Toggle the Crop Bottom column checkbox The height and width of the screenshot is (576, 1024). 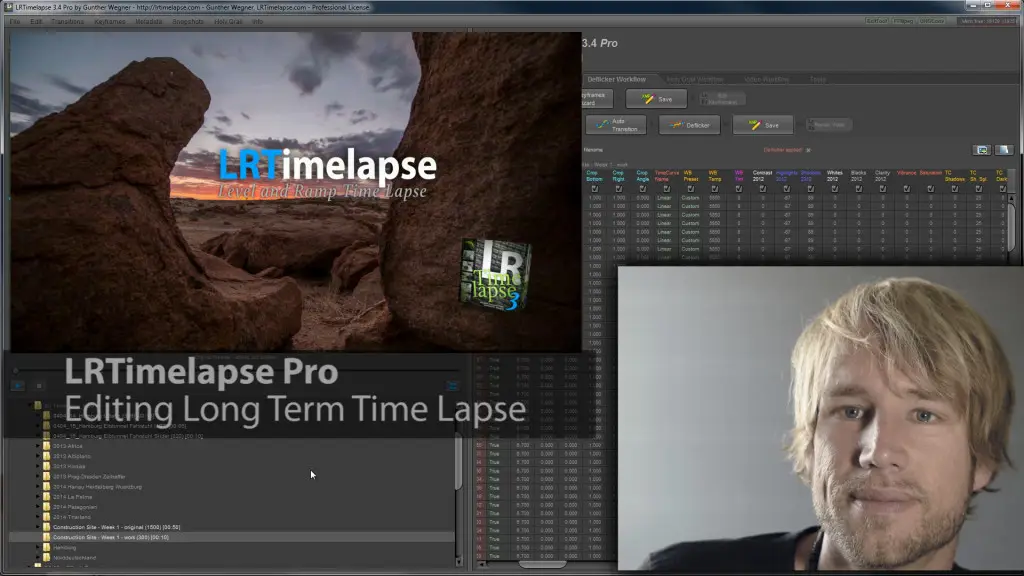point(594,189)
